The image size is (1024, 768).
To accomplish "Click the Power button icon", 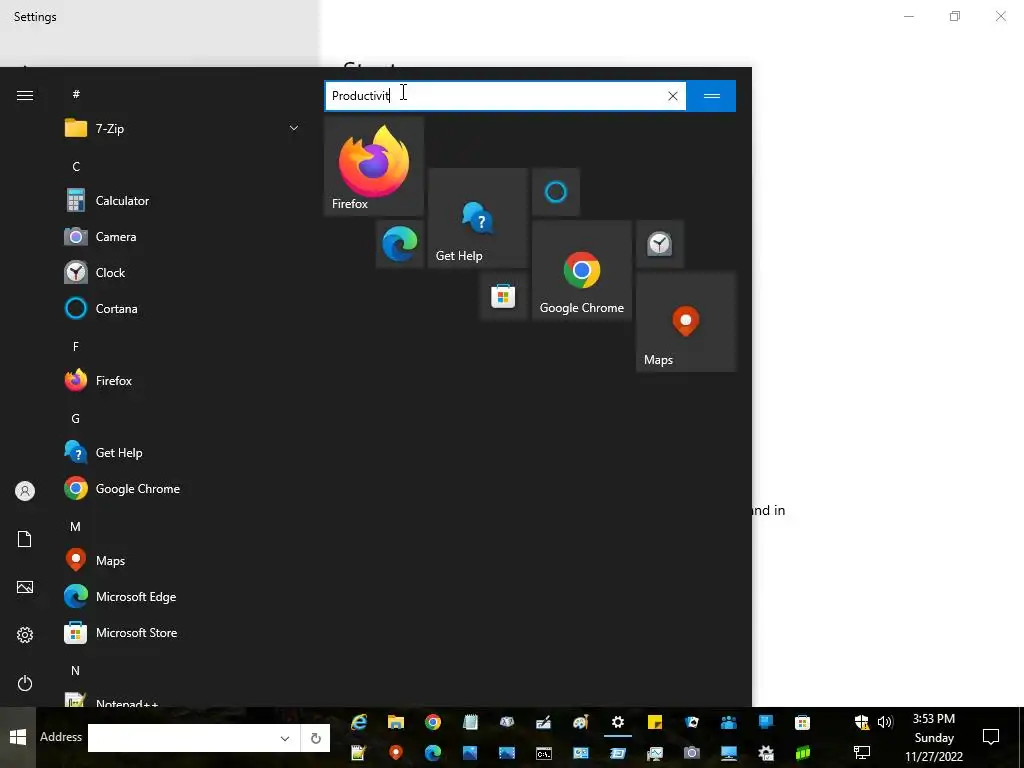I will click(25, 683).
